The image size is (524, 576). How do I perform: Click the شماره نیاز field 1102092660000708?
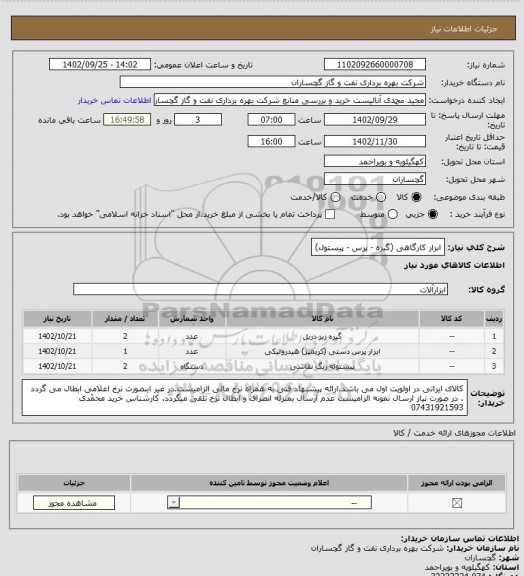pyautogui.click(x=375, y=64)
